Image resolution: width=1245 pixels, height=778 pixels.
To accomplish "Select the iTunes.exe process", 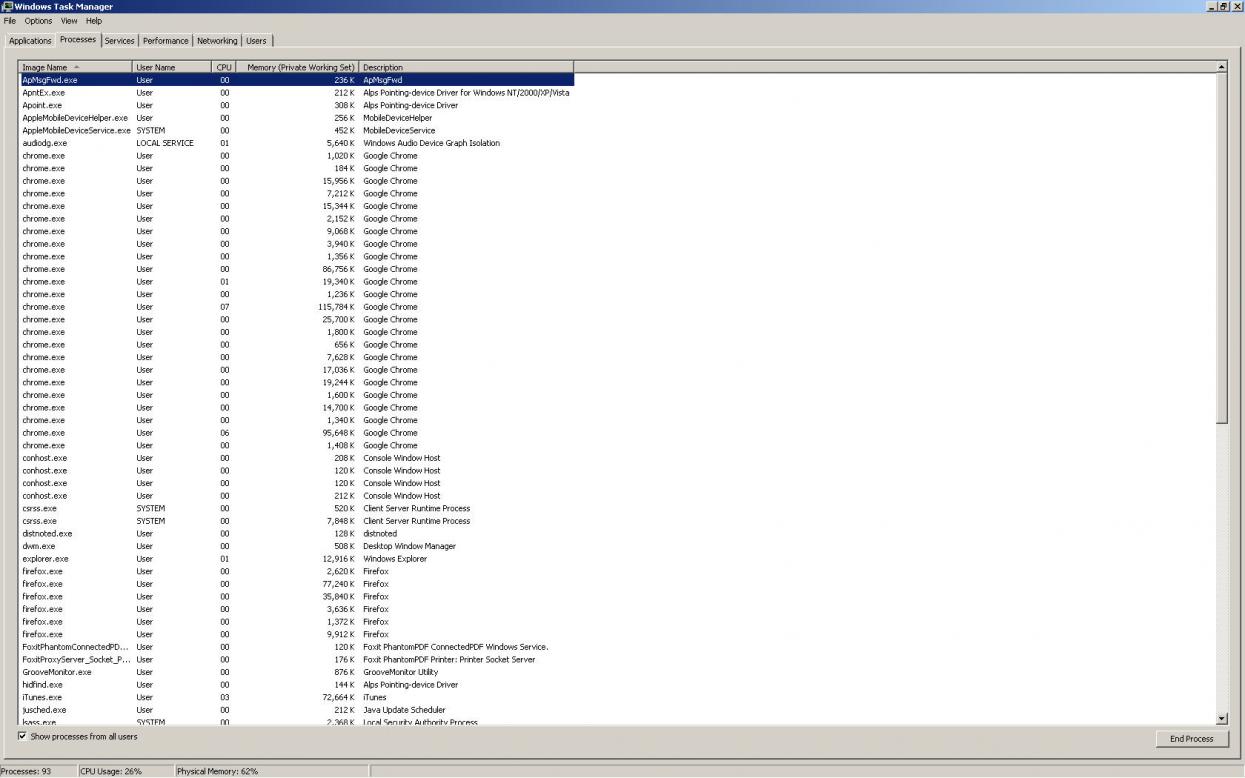I will pos(296,697).
